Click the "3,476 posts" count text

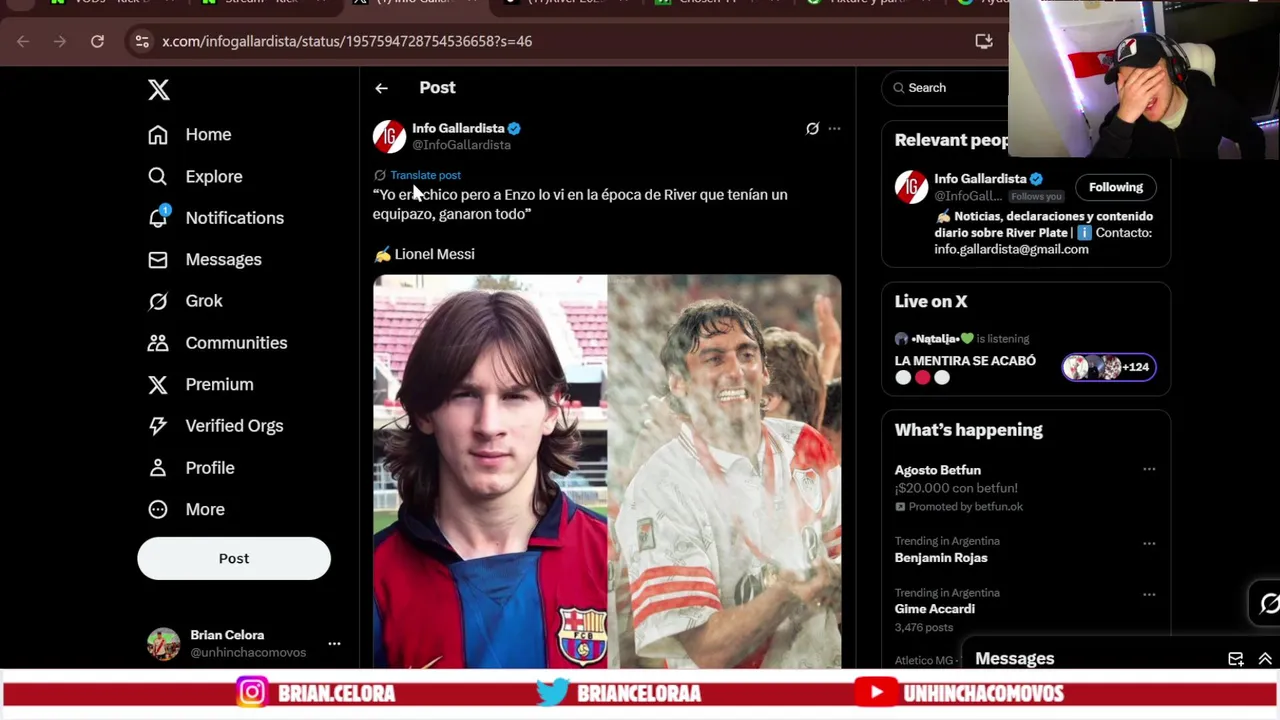[x=924, y=627]
